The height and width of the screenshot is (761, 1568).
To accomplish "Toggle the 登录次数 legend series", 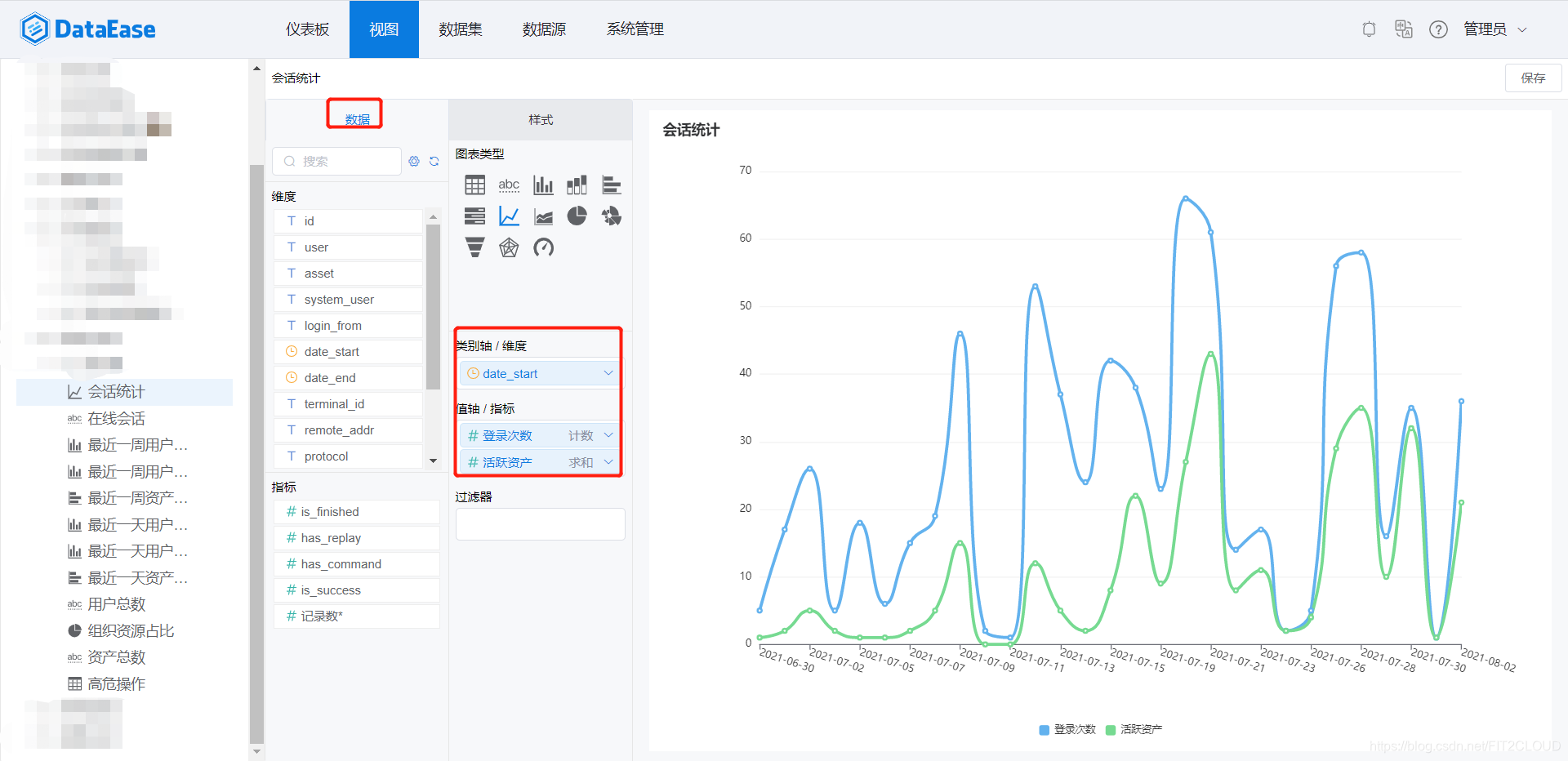I will click(x=1067, y=730).
